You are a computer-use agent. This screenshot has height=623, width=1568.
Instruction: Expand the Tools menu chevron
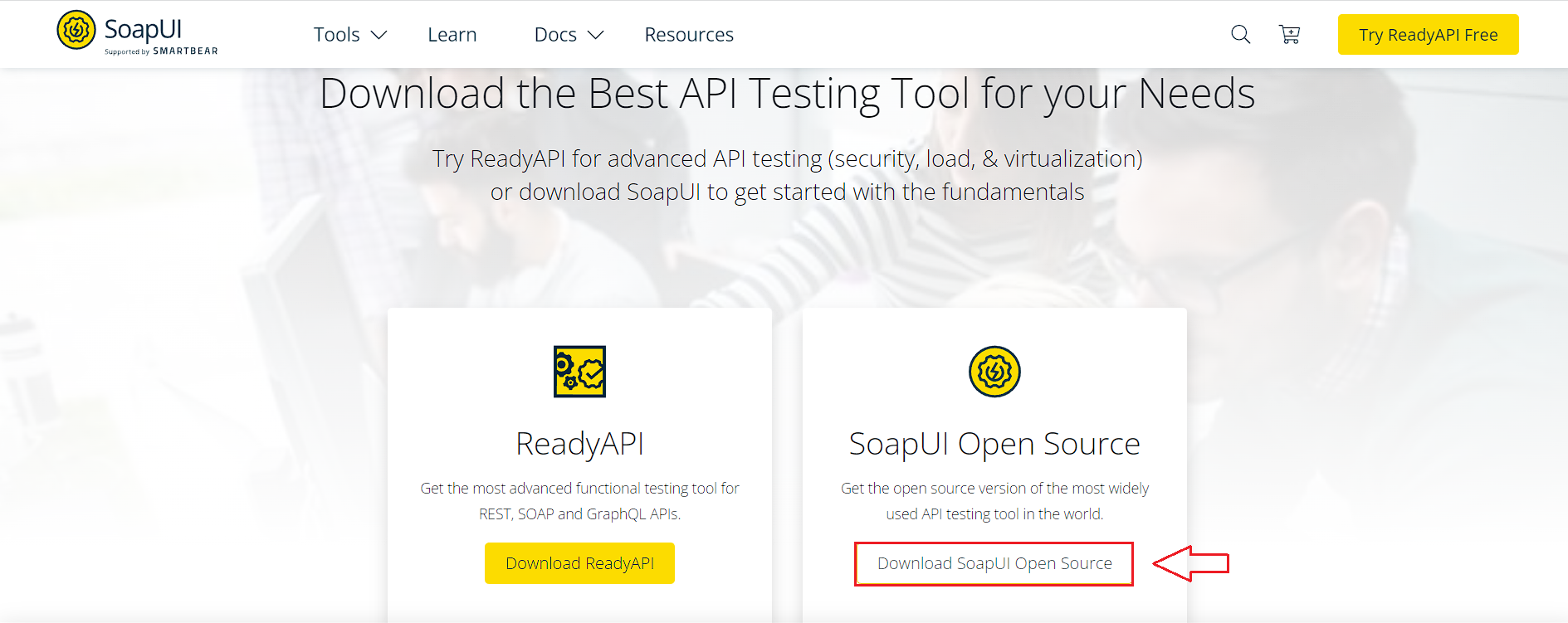[379, 35]
